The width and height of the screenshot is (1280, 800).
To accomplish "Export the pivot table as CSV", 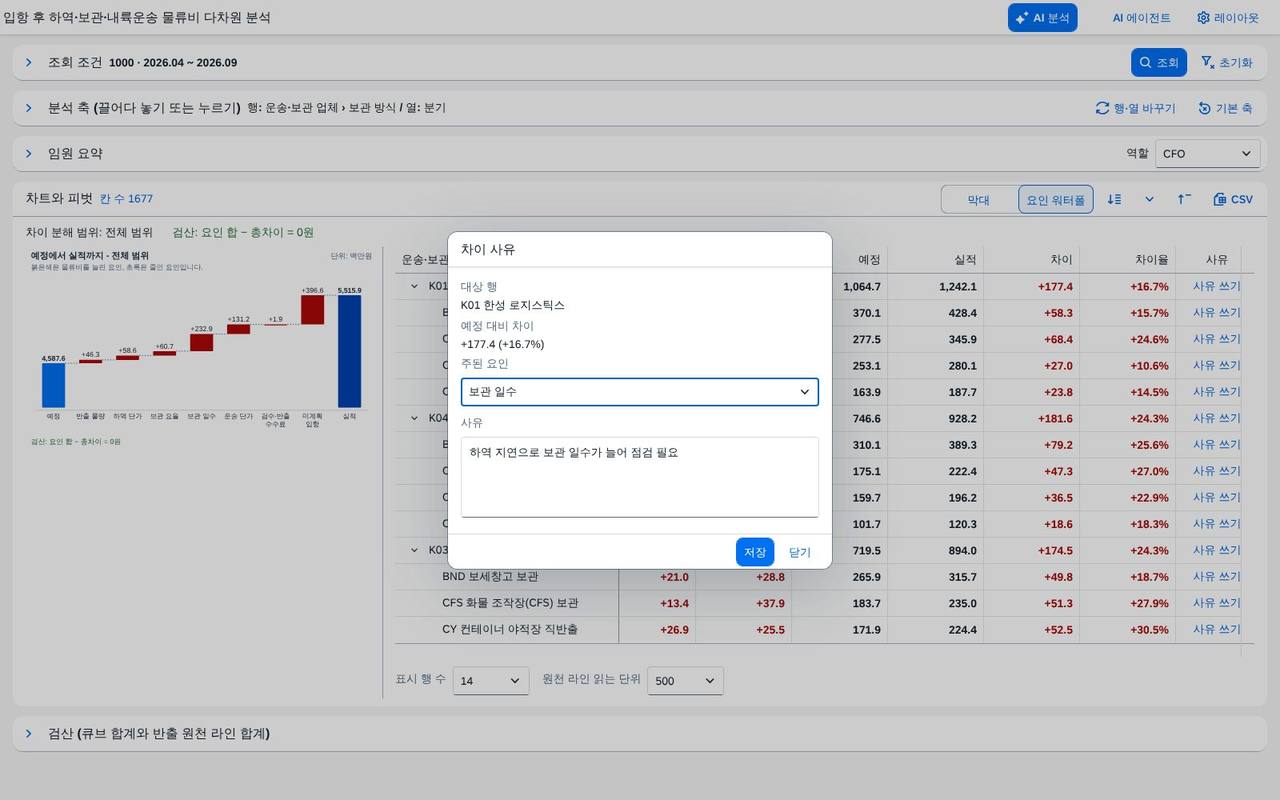I will (1233, 199).
